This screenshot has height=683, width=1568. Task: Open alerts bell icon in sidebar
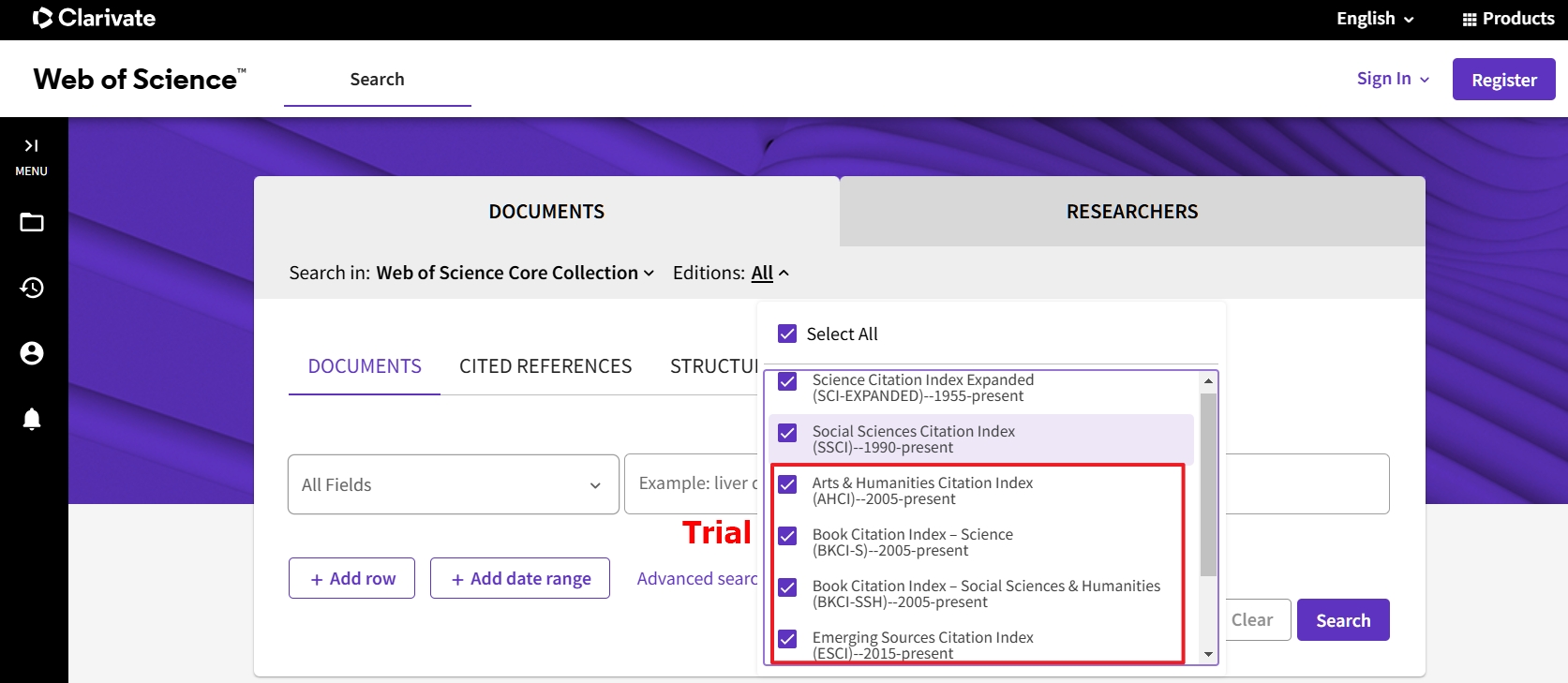point(32,419)
